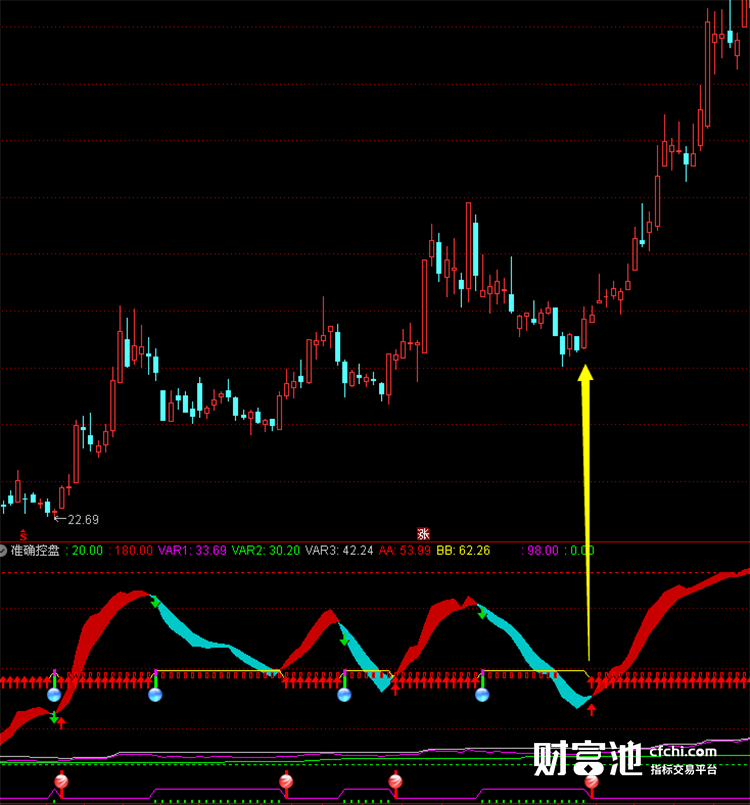This screenshot has height=805, width=750.
Task: Select the VAR1: 33.69 readout
Action: (192, 550)
